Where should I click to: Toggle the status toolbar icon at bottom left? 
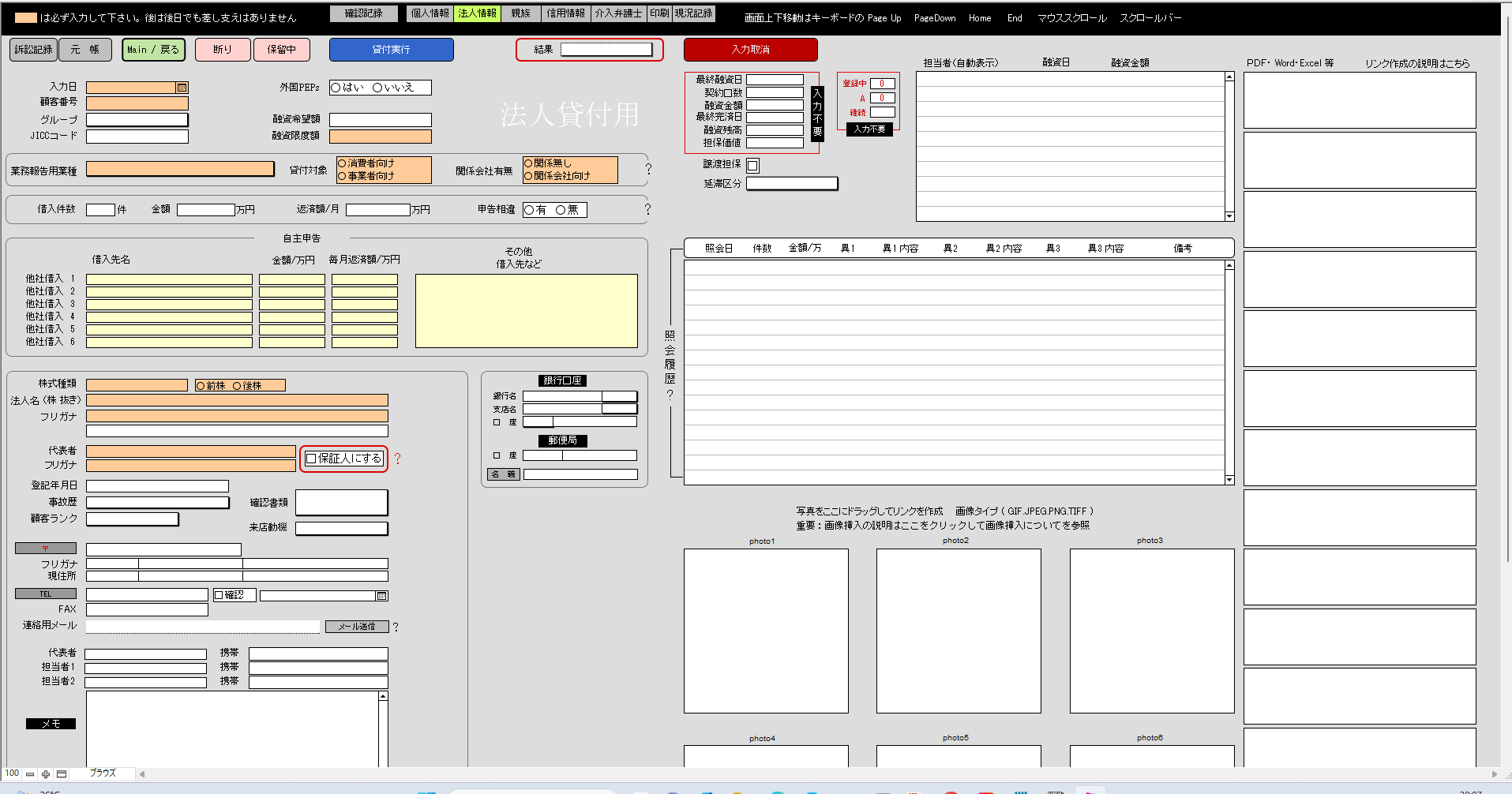click(62, 774)
